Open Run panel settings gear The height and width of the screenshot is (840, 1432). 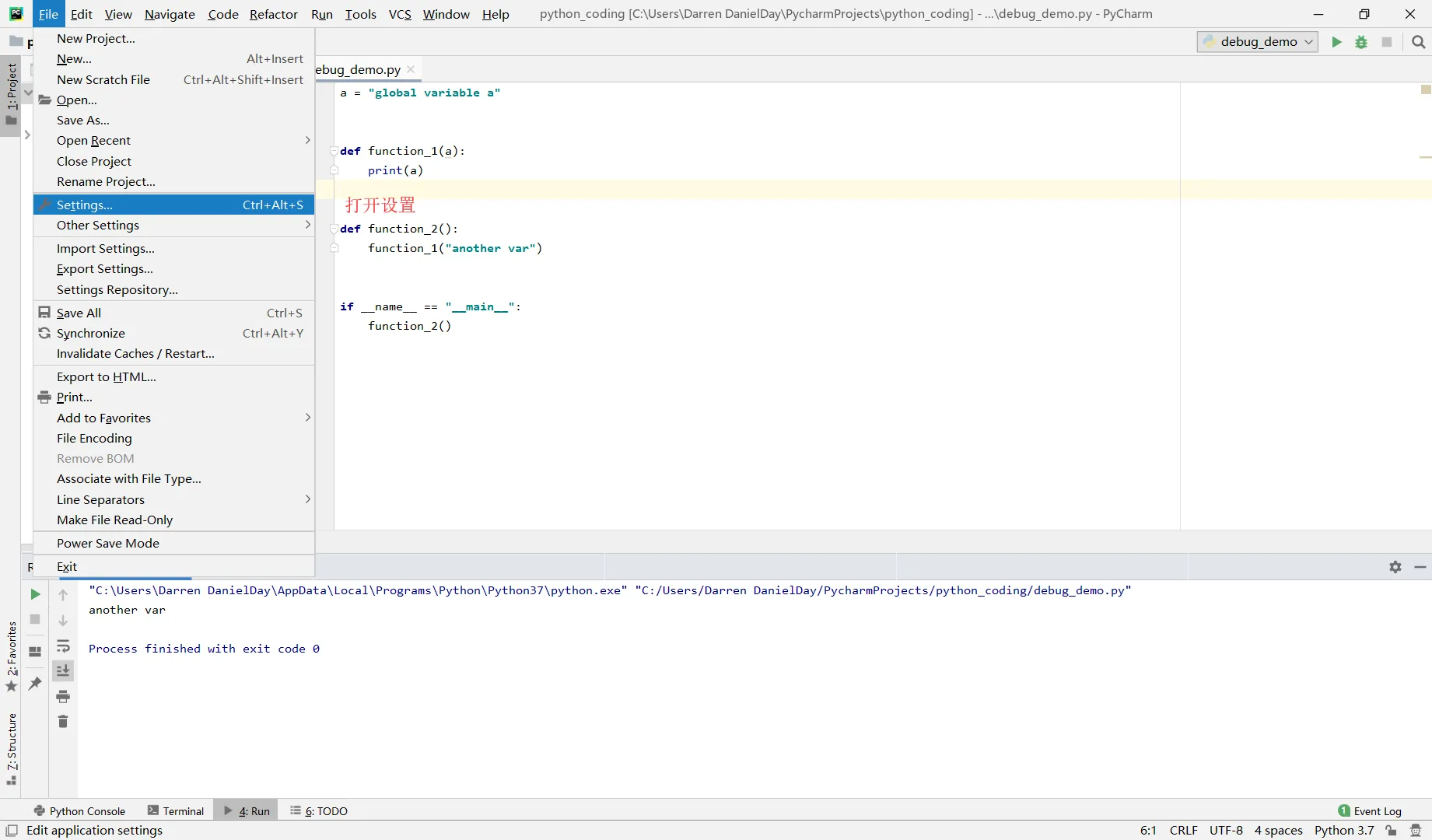point(1395,567)
